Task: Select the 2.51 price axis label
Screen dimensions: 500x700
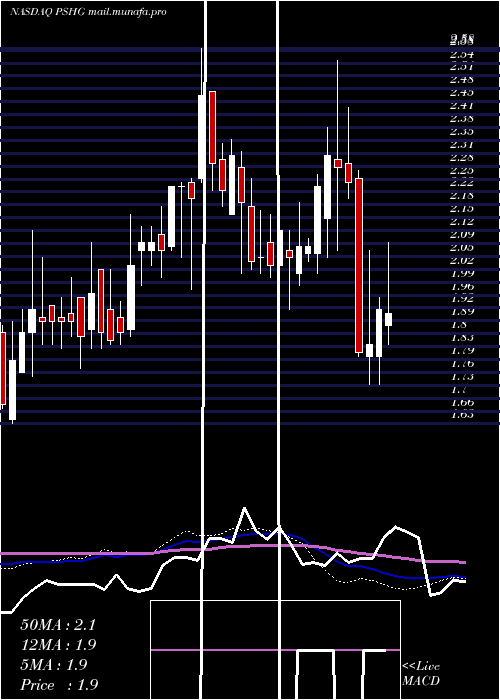Action: coord(462,67)
